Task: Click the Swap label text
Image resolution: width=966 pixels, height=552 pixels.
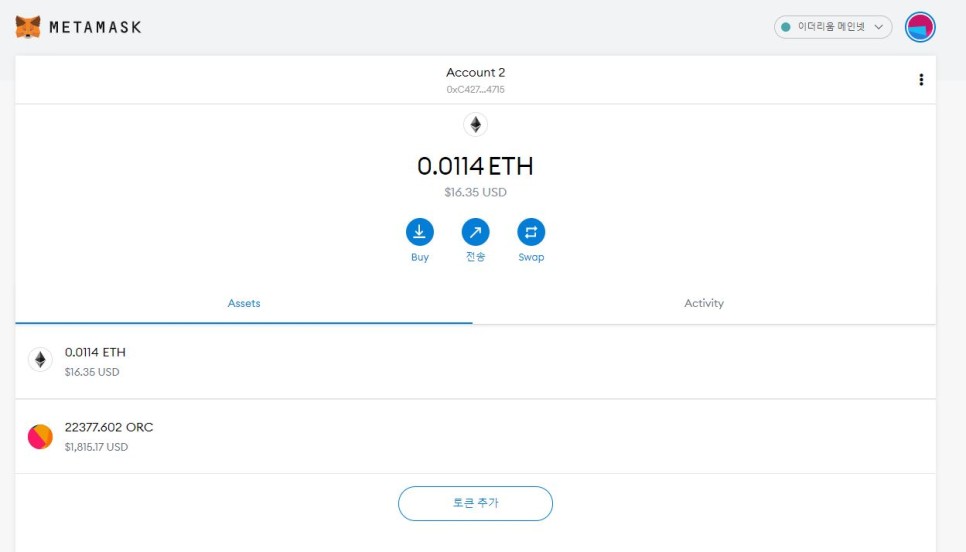Action: click(531, 258)
